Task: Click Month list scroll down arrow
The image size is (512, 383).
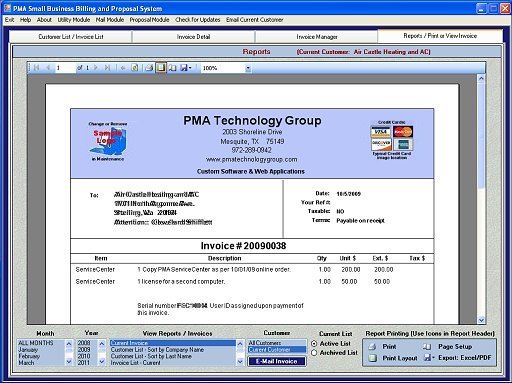Action: 69,362
